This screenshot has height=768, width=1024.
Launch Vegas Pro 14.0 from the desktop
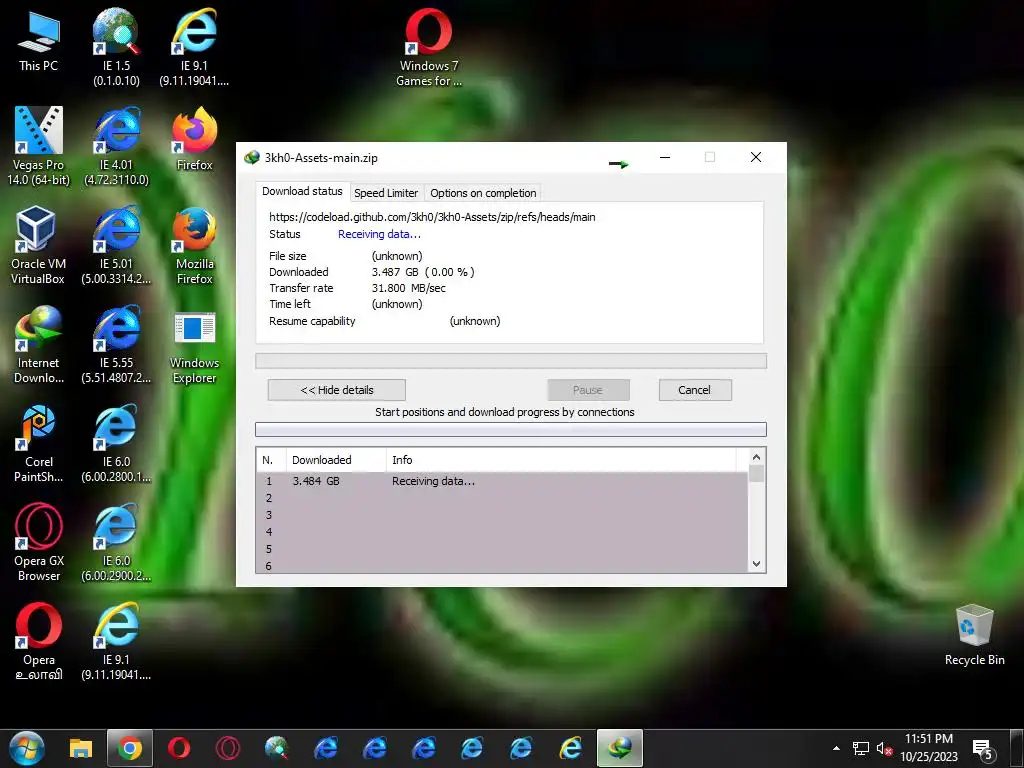(x=38, y=147)
